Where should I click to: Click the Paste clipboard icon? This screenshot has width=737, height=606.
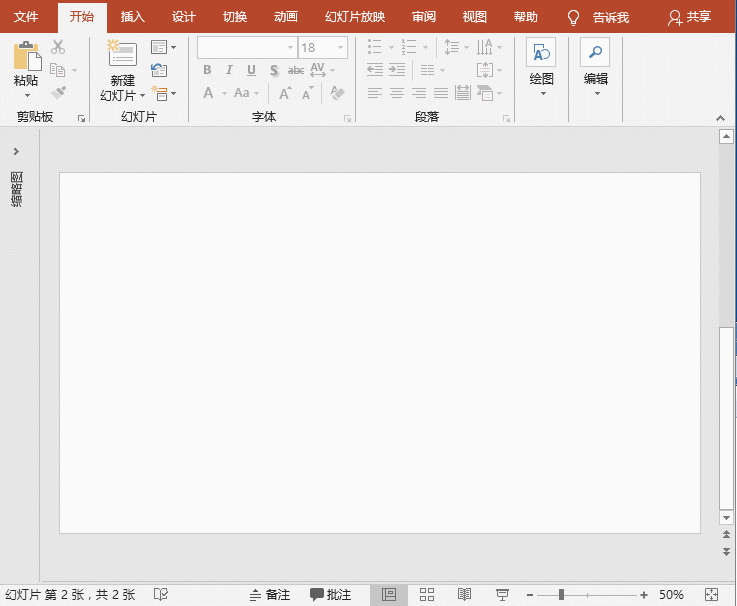[27, 56]
